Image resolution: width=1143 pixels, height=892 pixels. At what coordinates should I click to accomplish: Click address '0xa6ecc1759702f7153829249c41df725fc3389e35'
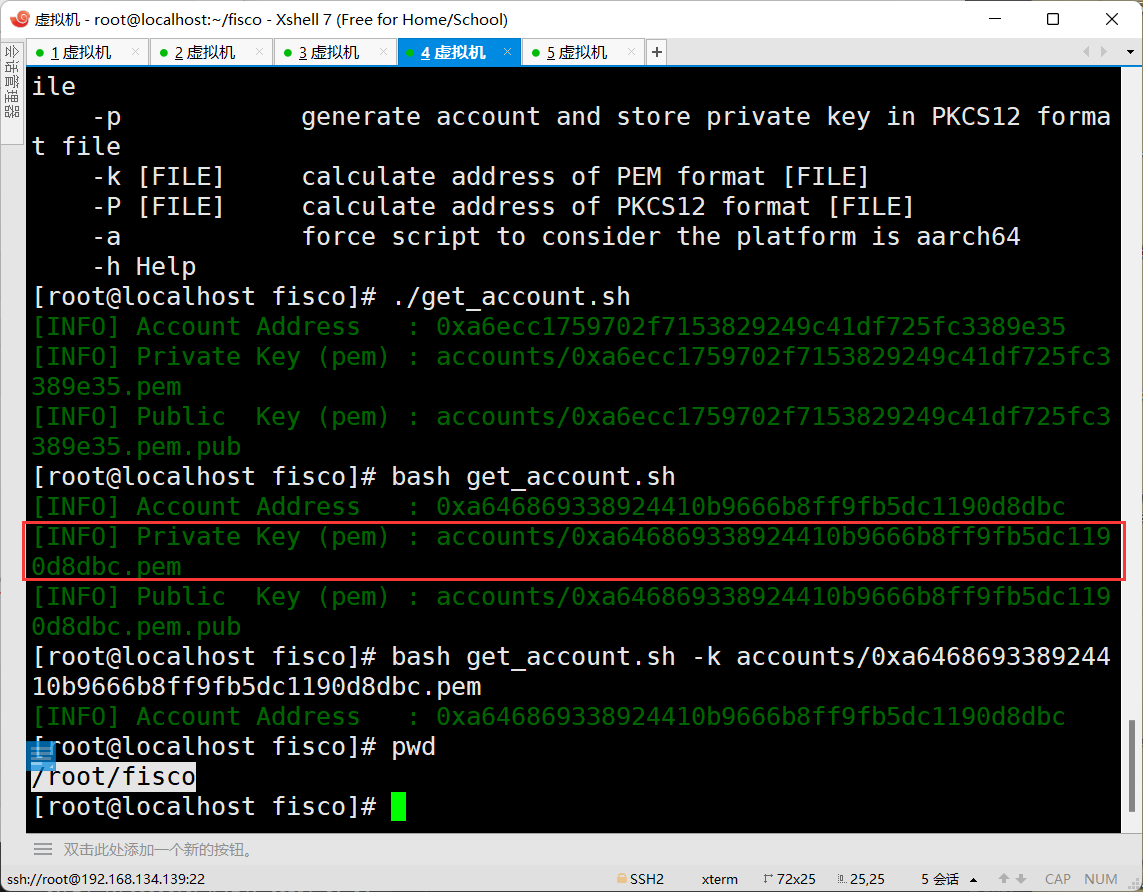[751, 326]
